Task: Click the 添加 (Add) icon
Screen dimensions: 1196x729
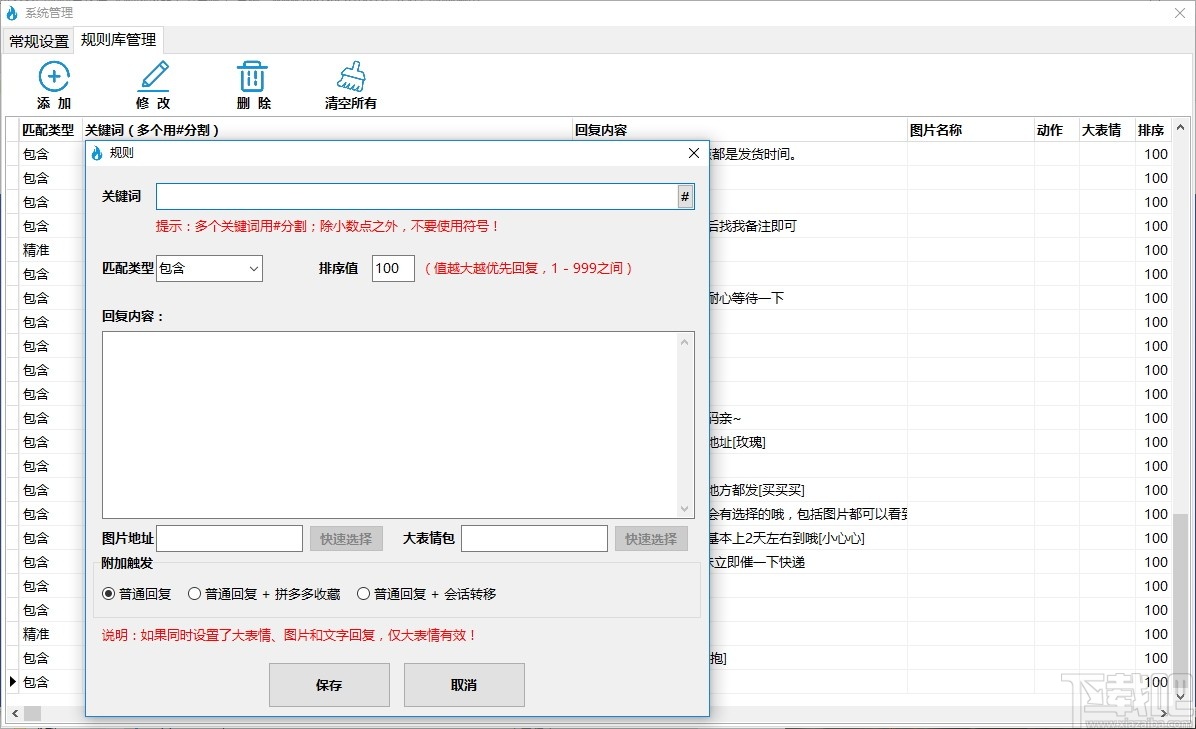Action: pyautogui.click(x=54, y=78)
